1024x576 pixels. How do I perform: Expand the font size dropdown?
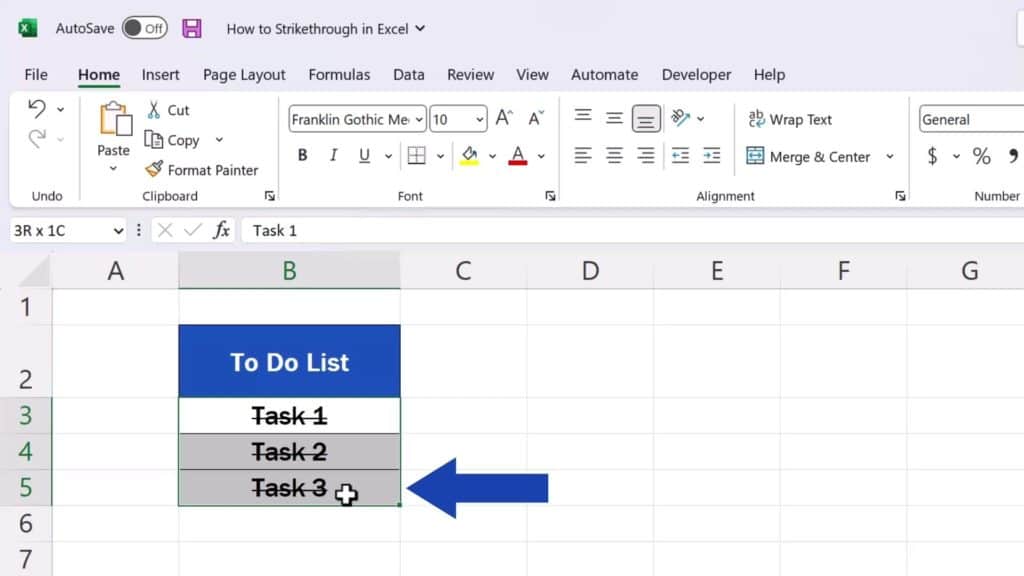(x=480, y=119)
